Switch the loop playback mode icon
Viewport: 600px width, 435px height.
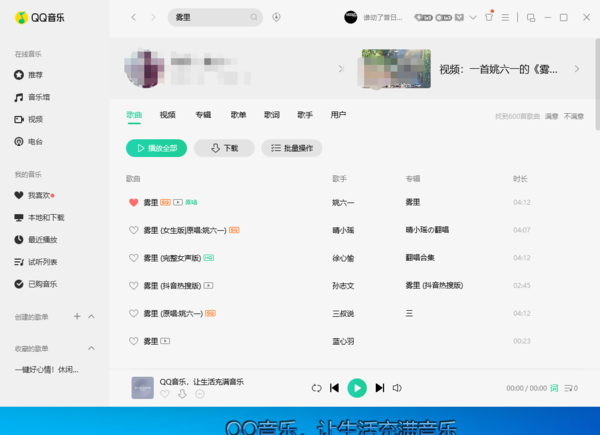tap(316, 388)
